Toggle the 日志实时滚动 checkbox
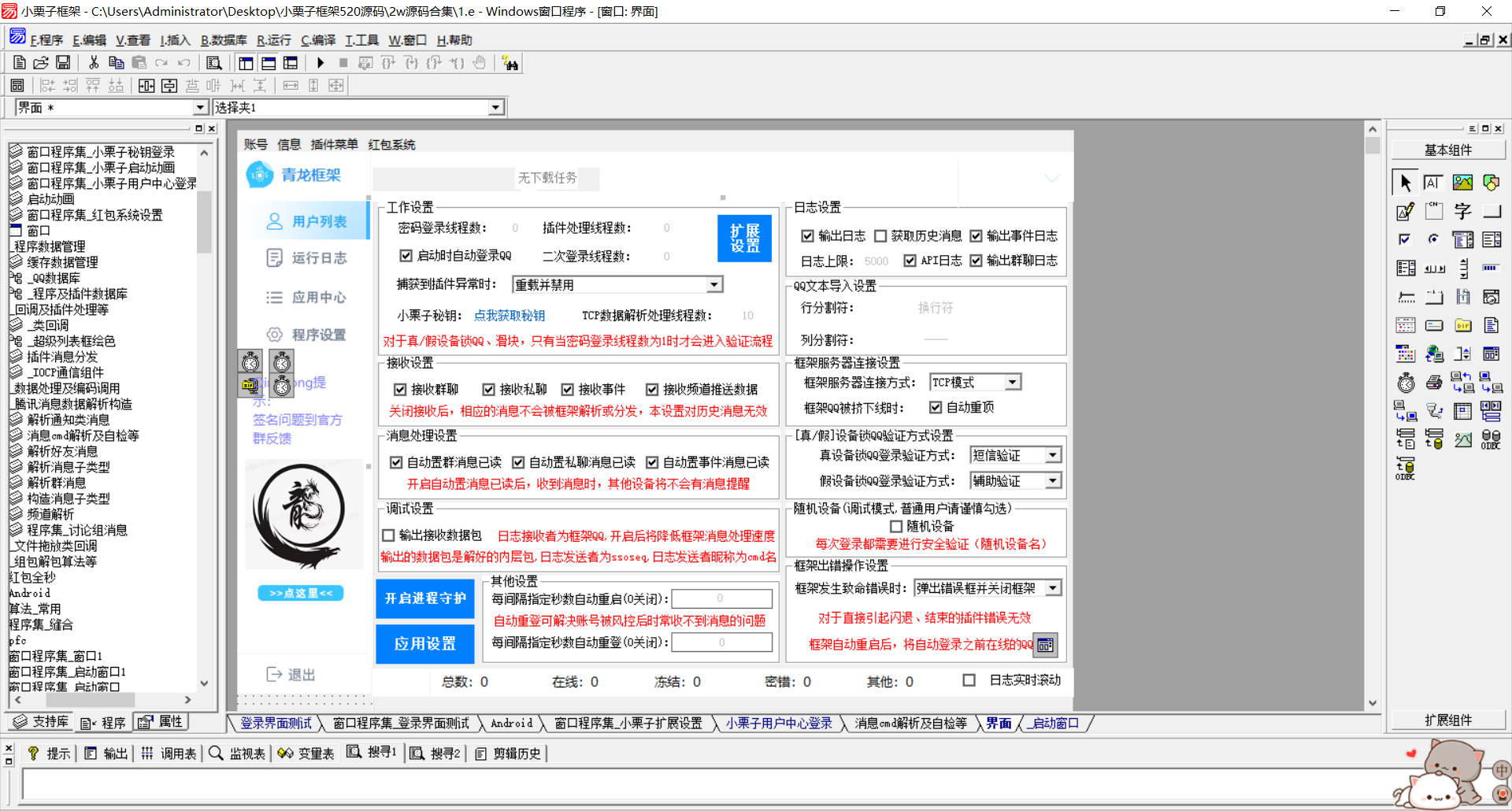 pos(969,680)
